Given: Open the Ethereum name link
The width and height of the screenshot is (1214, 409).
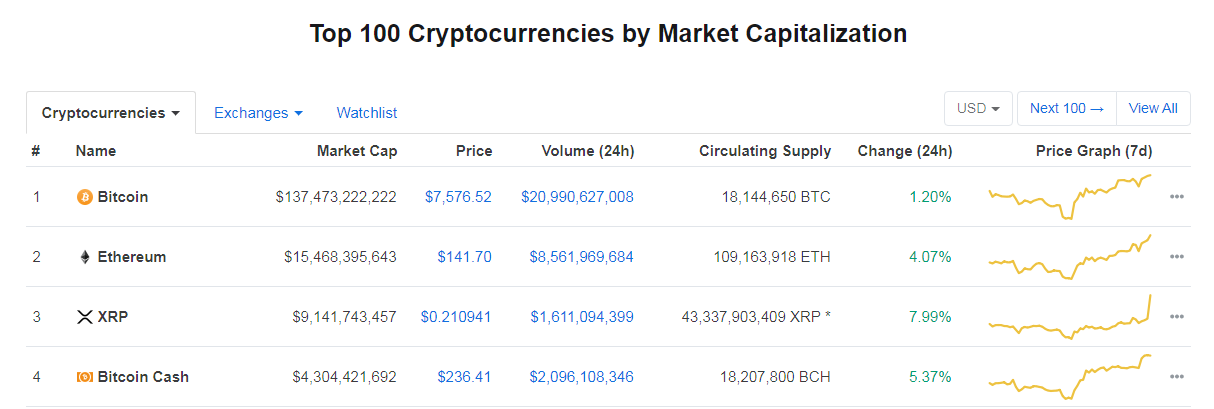Looking at the screenshot, I should point(132,257).
